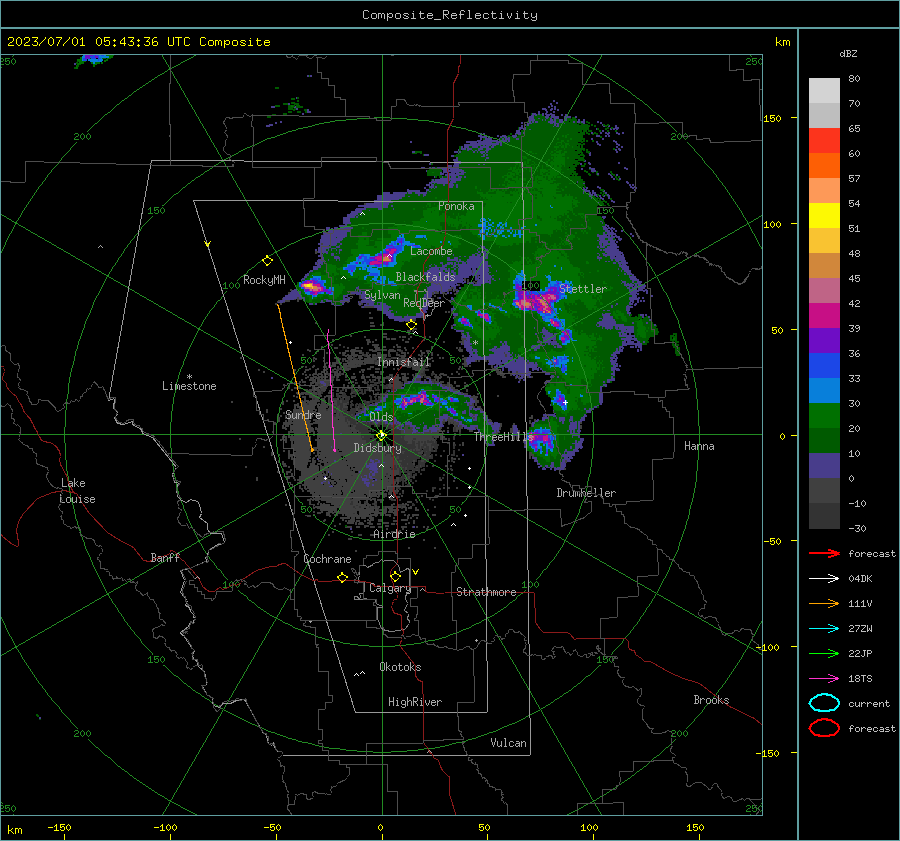900x841 pixels.
Task: Click the orange 60-57 dBZ color swatch
Action: click(x=824, y=166)
